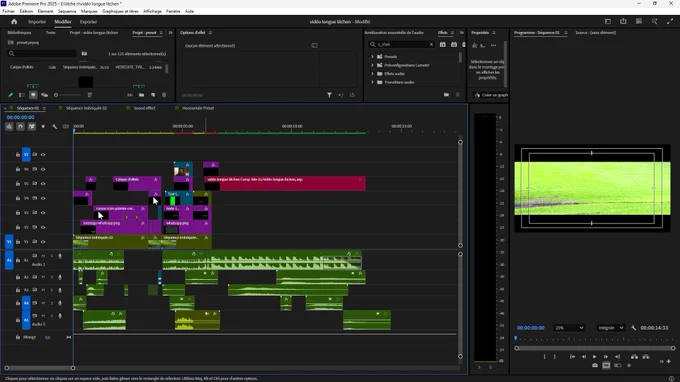Export frame with camera icon
Screen dimensions: 680x382
coord(595,366)
